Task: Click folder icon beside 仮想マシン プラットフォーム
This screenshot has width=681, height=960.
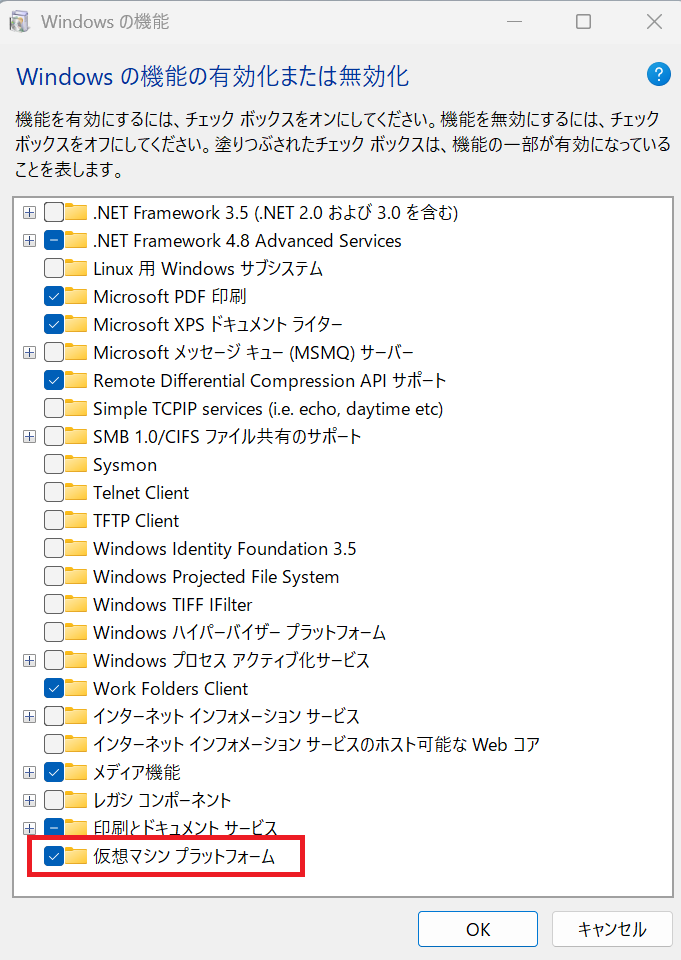Action: coord(76,856)
